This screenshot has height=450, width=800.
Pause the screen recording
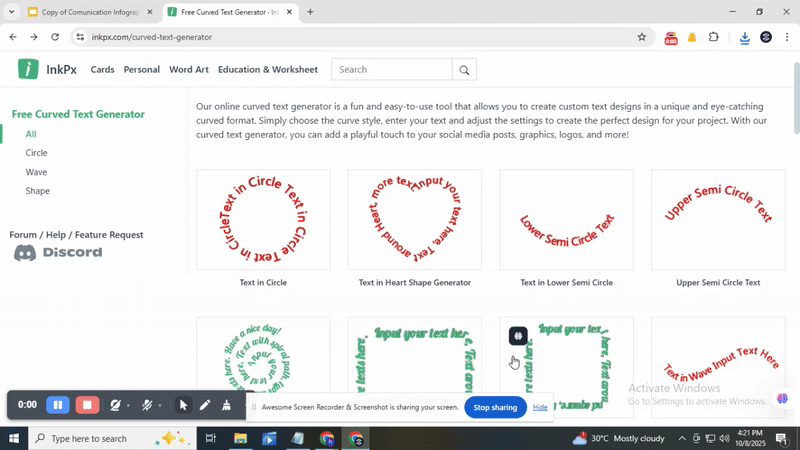(58, 405)
